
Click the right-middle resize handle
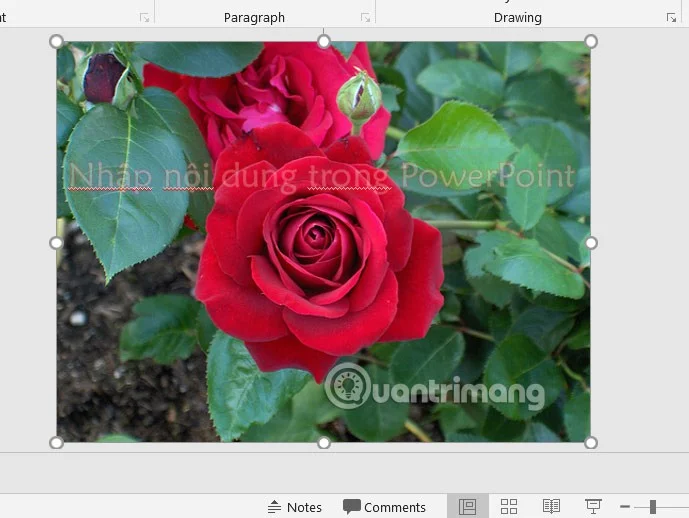point(591,242)
